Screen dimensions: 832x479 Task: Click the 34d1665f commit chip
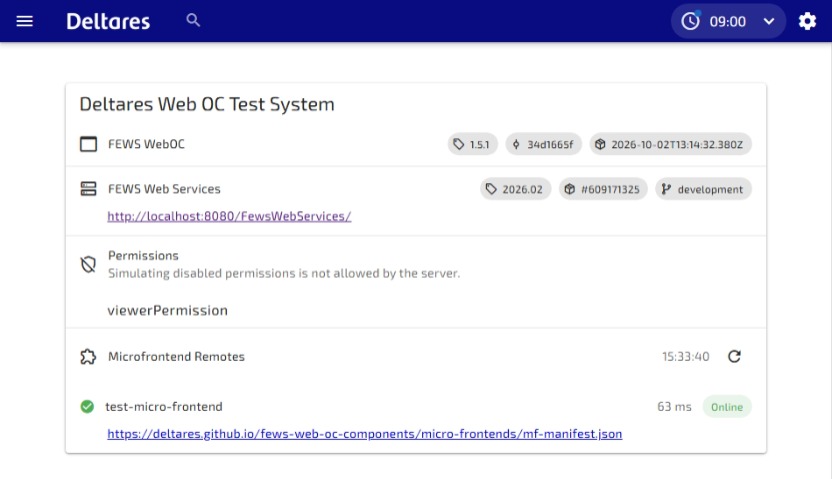point(543,144)
